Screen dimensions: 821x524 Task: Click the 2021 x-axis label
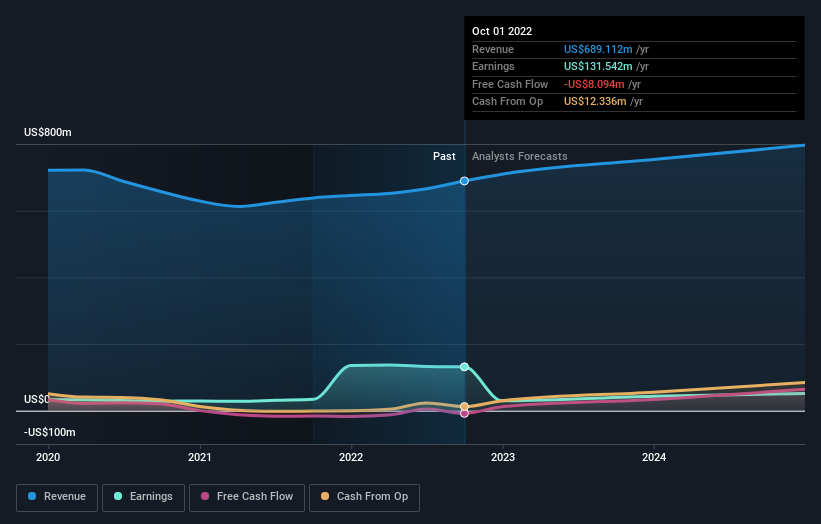coord(199,458)
